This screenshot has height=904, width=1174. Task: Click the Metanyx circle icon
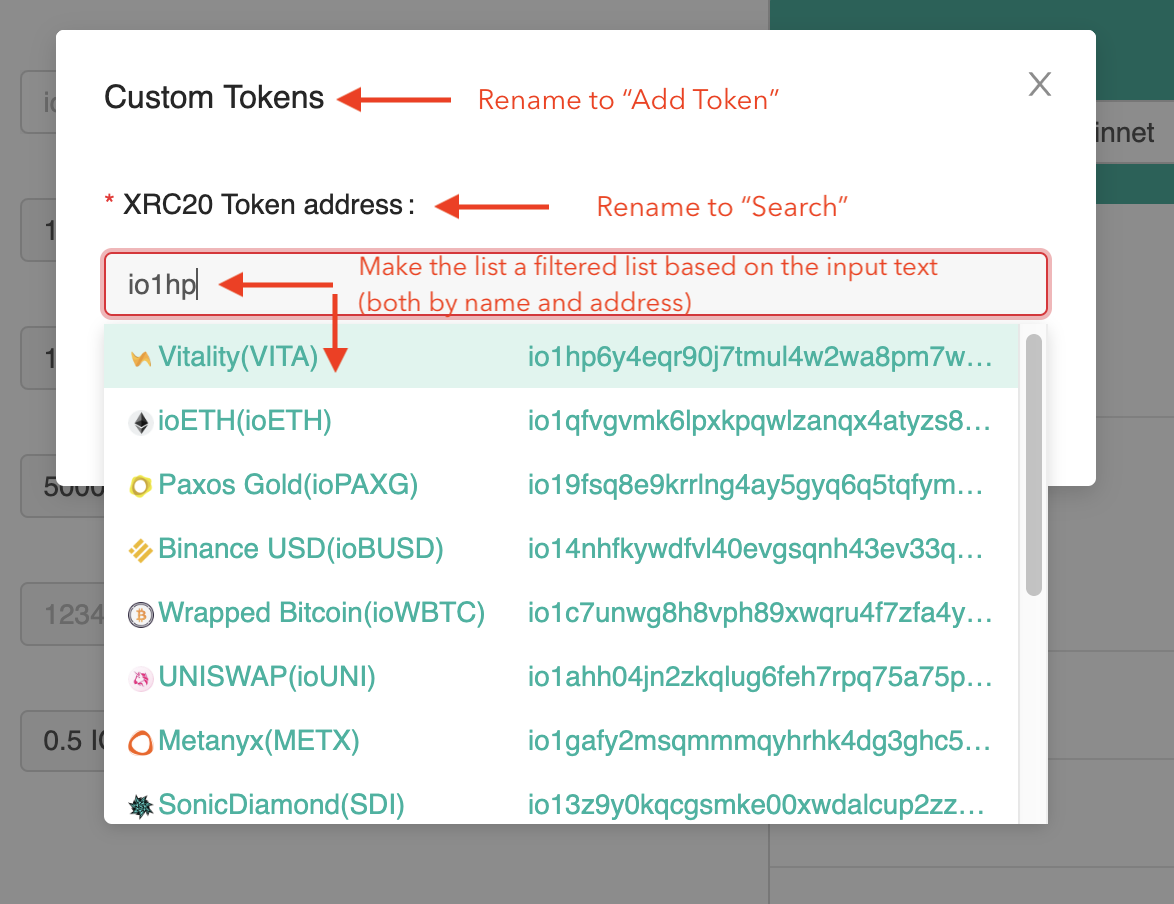pos(141,741)
